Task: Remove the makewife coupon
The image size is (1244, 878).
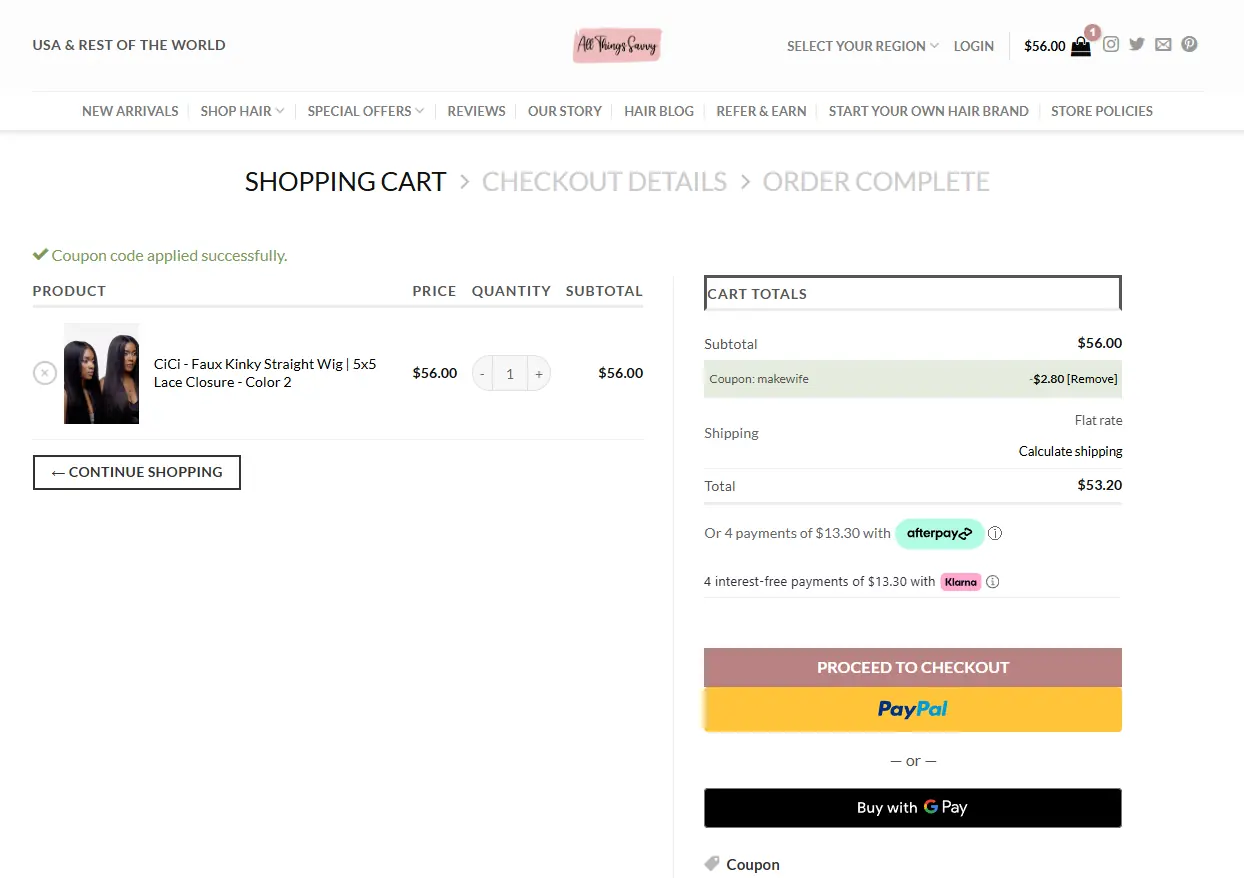Action: tap(1096, 379)
